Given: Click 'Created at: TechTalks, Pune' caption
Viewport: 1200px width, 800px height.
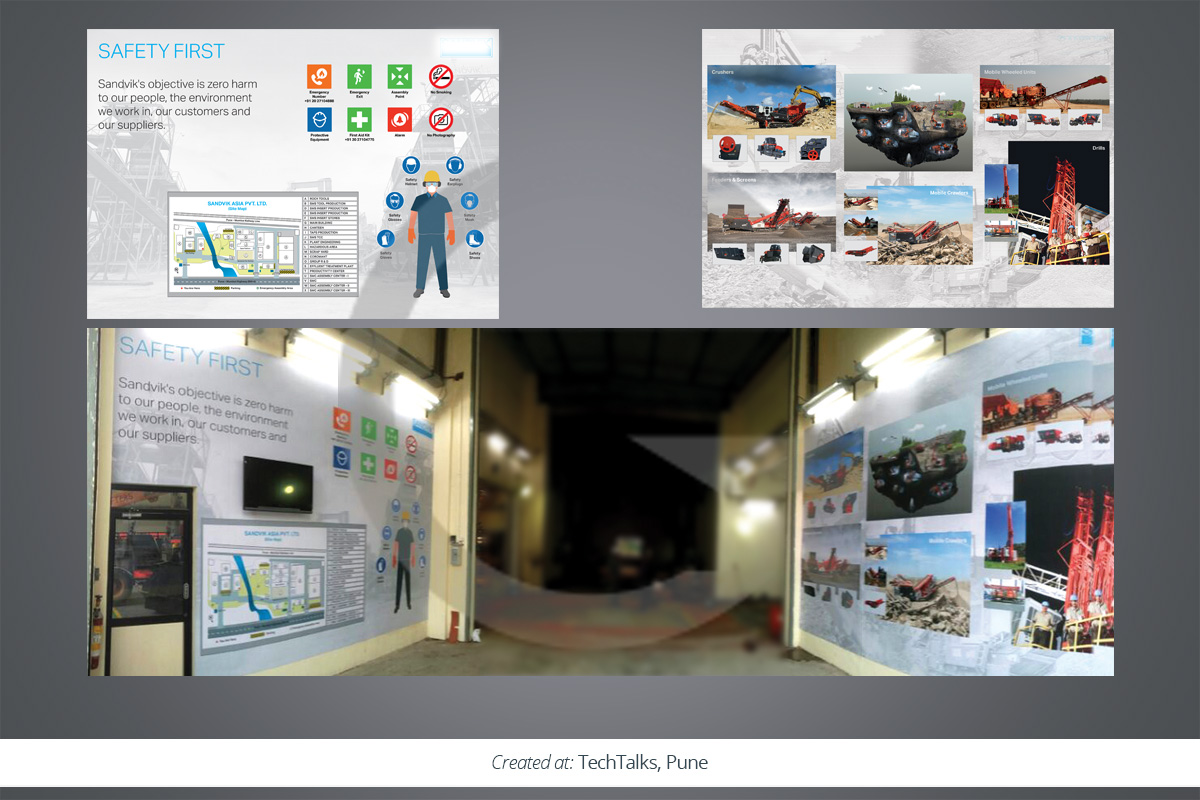Looking at the screenshot, I should (x=600, y=763).
